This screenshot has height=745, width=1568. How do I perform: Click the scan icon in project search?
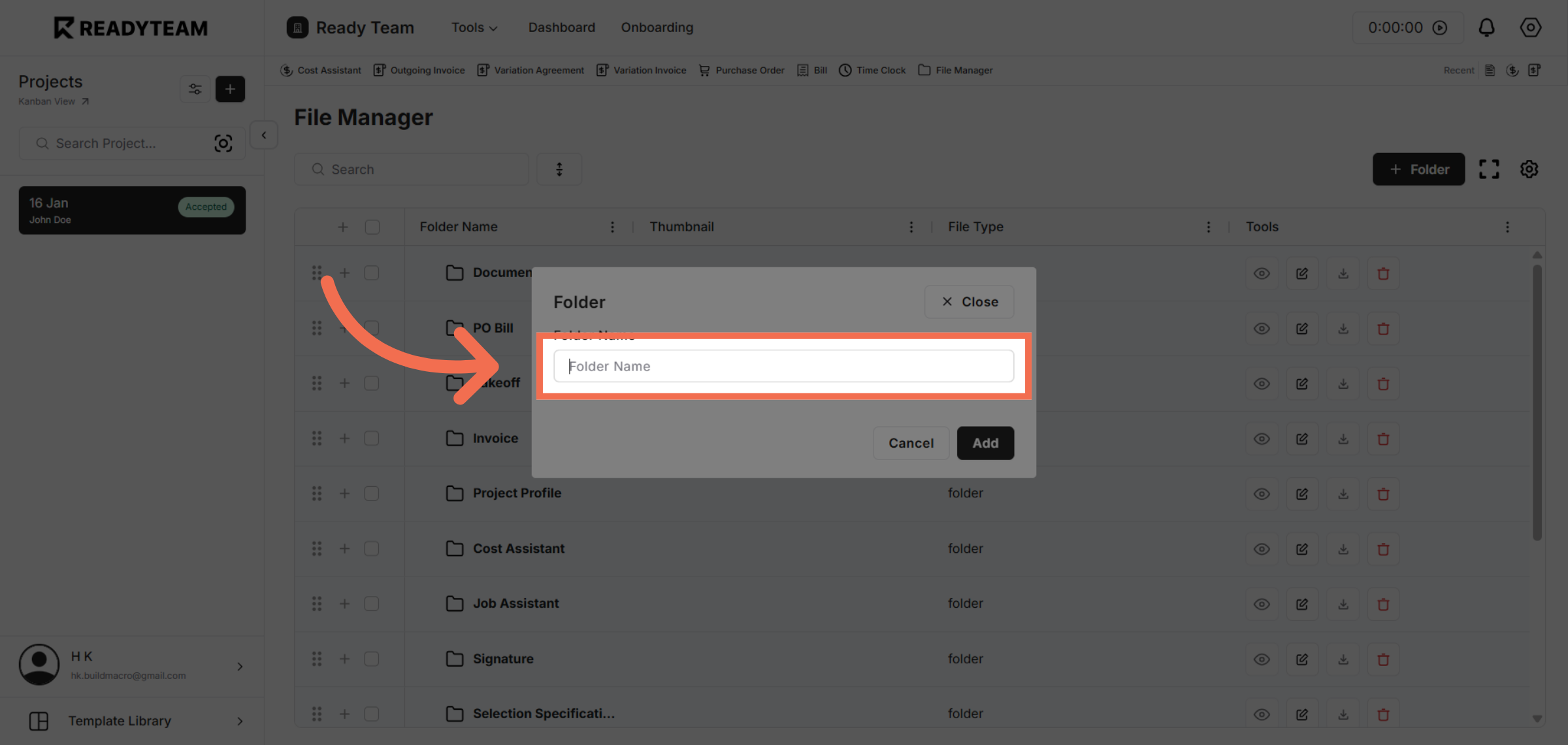[223, 143]
